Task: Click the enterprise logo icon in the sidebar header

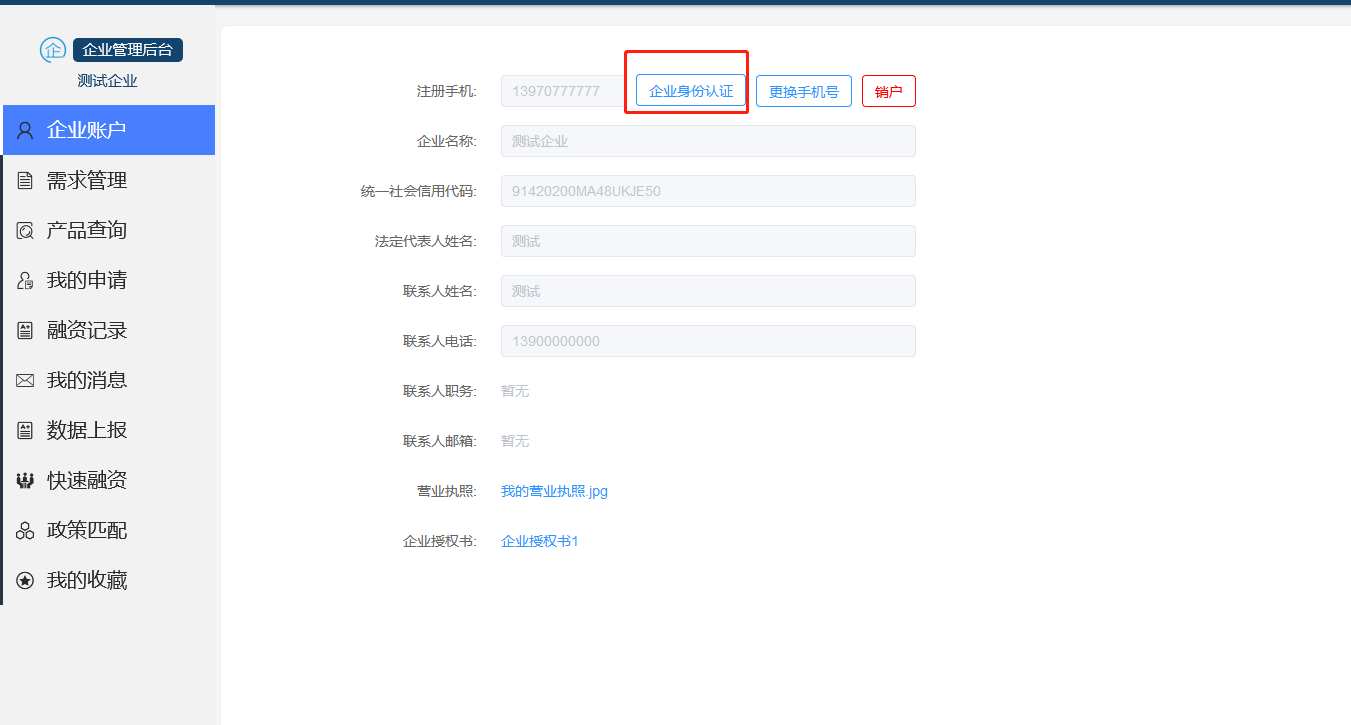Action: 53,49
